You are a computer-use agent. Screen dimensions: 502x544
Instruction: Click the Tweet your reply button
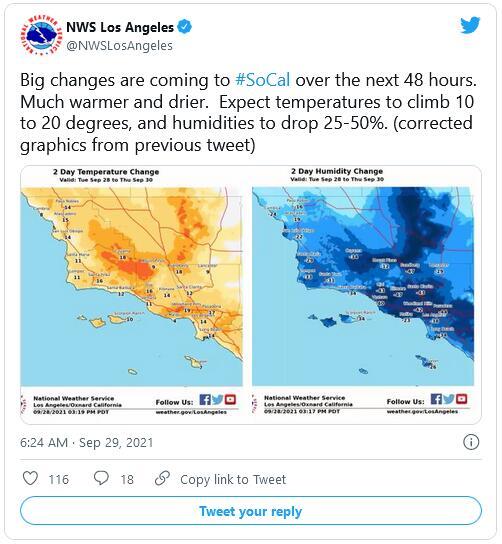pyautogui.click(x=251, y=511)
